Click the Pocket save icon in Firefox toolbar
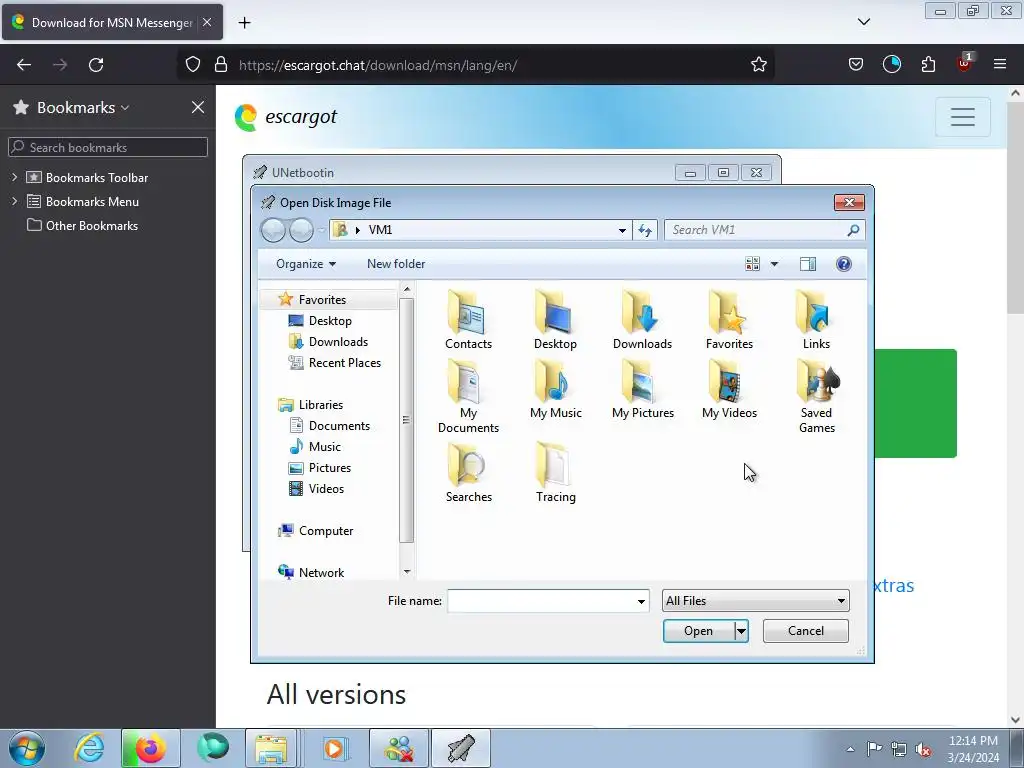The height and width of the screenshot is (768, 1024). 856,64
